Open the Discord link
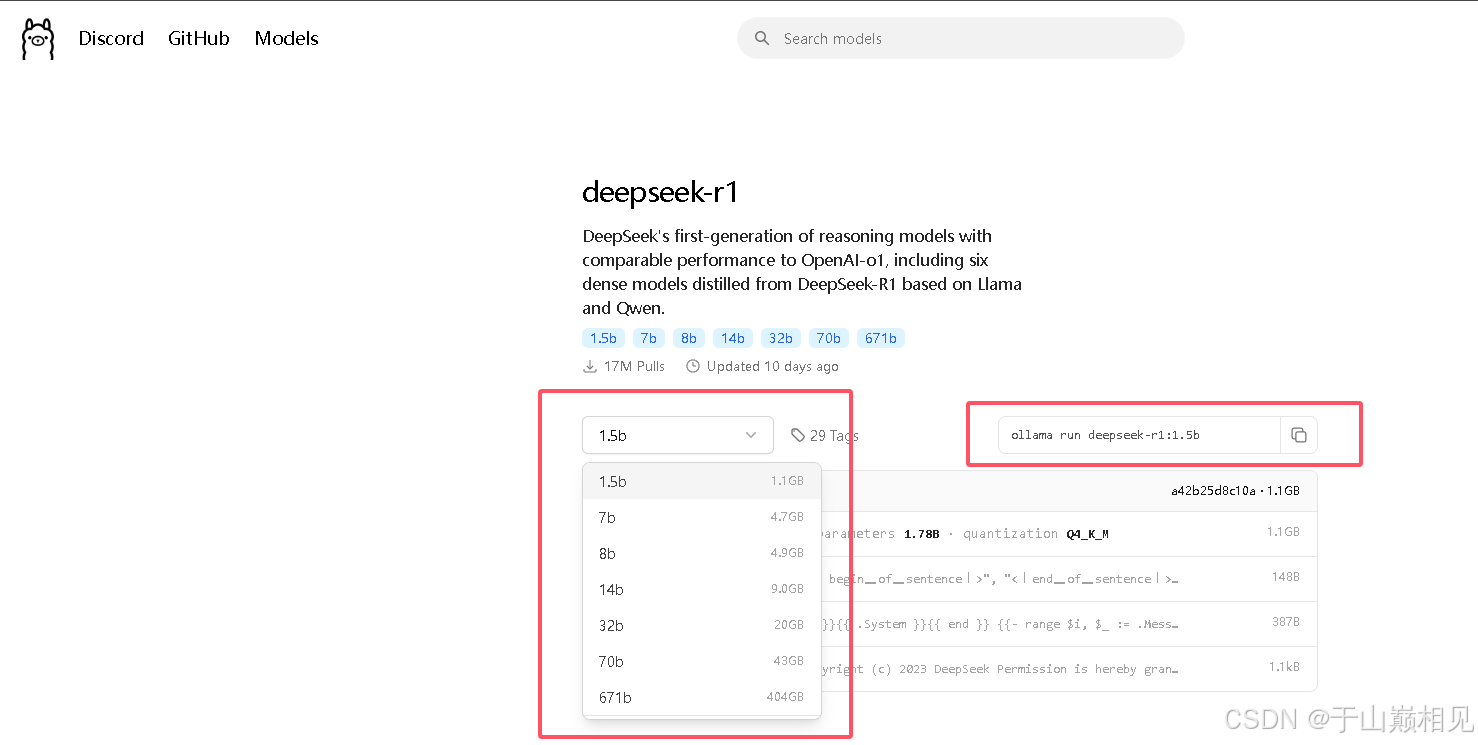This screenshot has height=745, width=1478. [111, 38]
